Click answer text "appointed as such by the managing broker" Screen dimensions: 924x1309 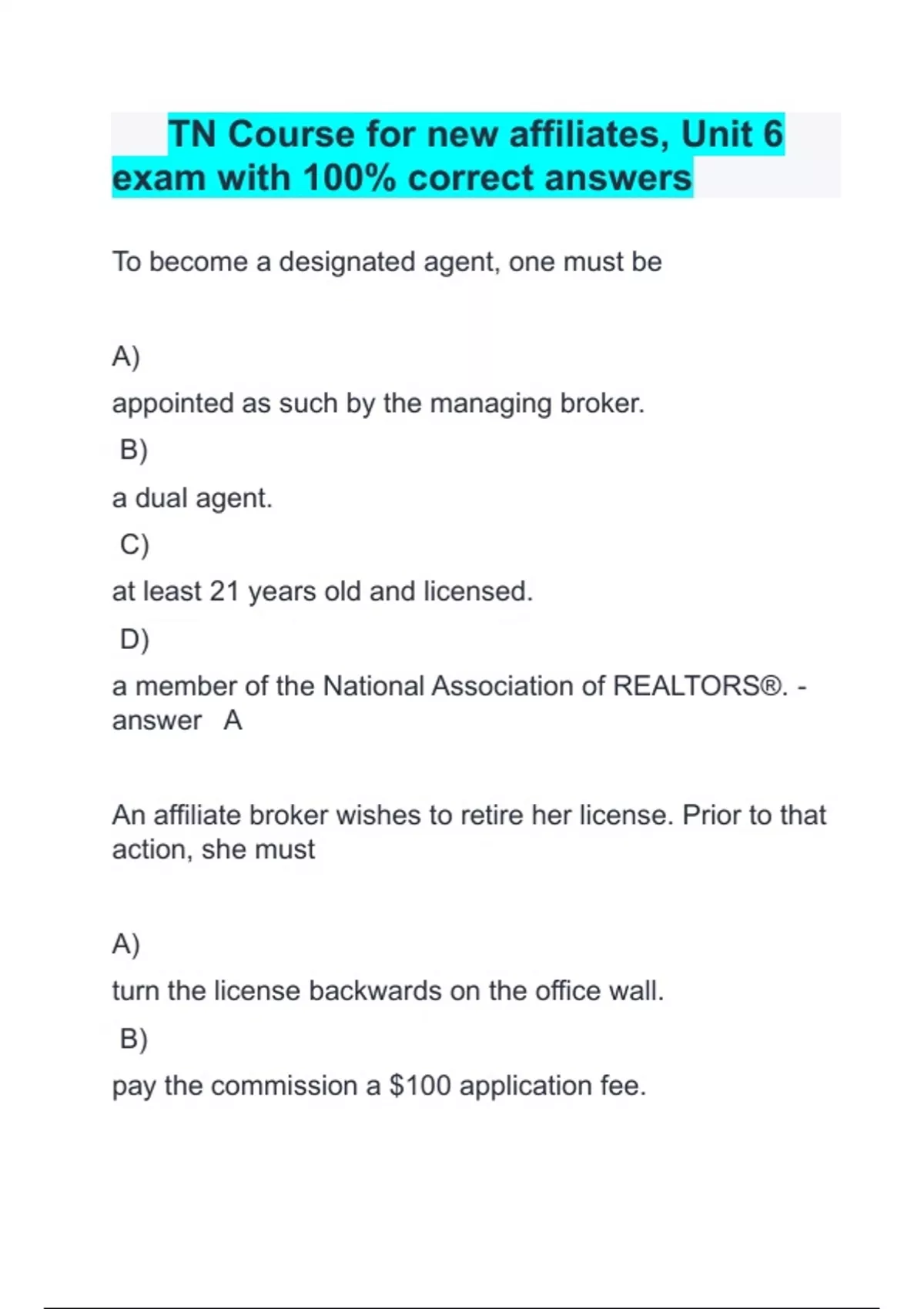tap(377, 403)
